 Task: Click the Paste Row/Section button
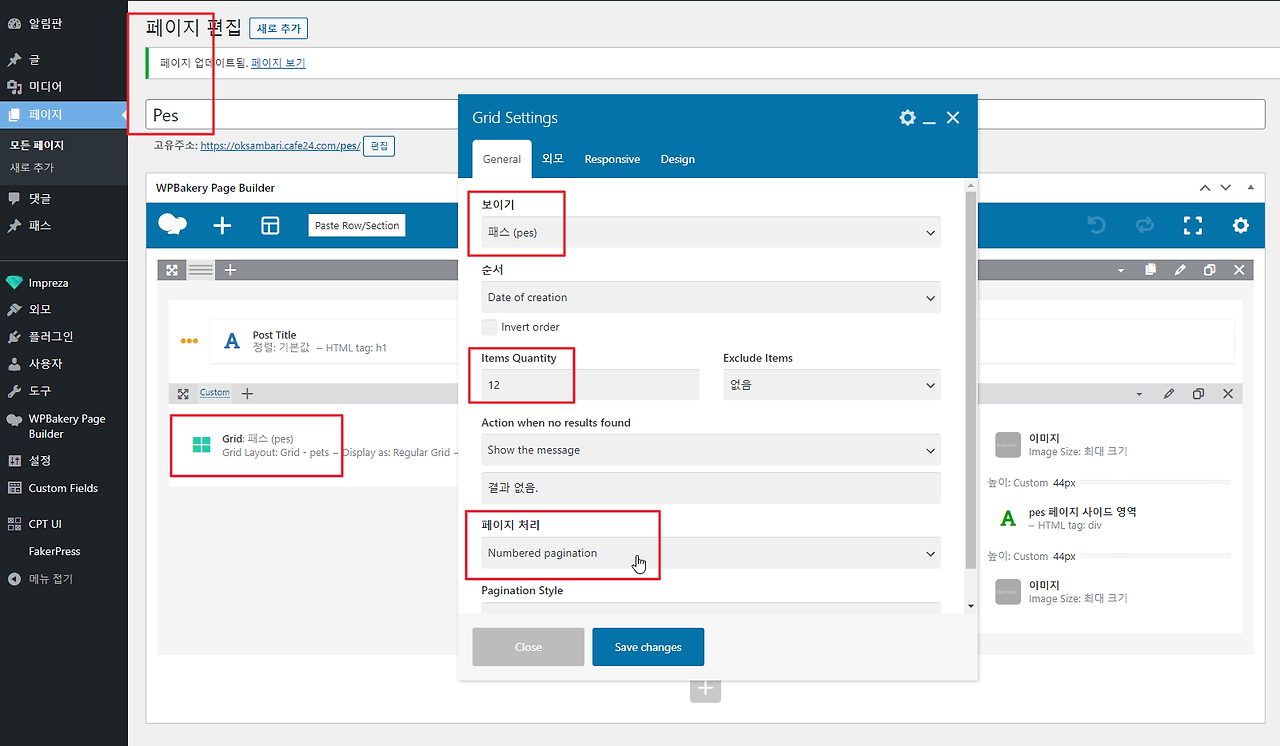pos(357,226)
